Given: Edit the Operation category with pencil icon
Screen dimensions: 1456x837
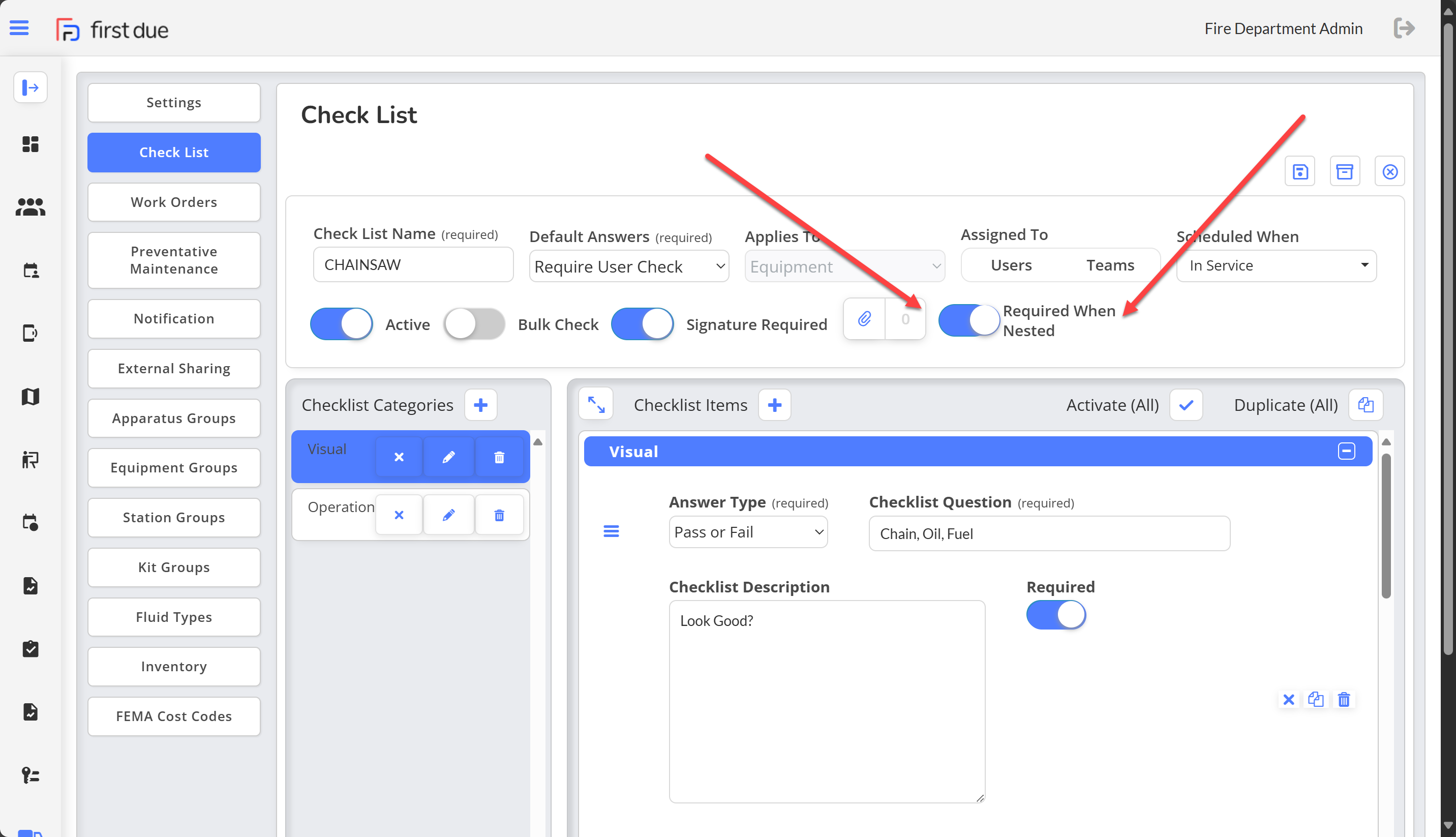Looking at the screenshot, I should tap(448, 515).
